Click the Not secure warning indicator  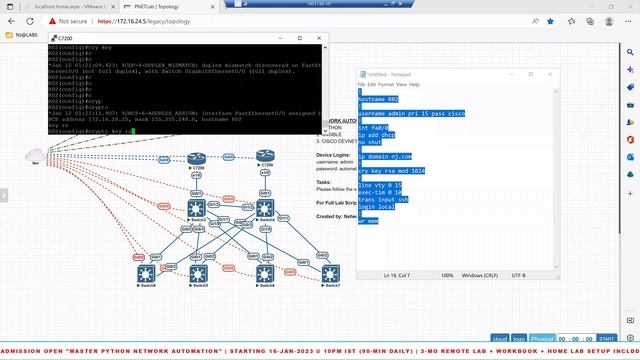point(68,21)
